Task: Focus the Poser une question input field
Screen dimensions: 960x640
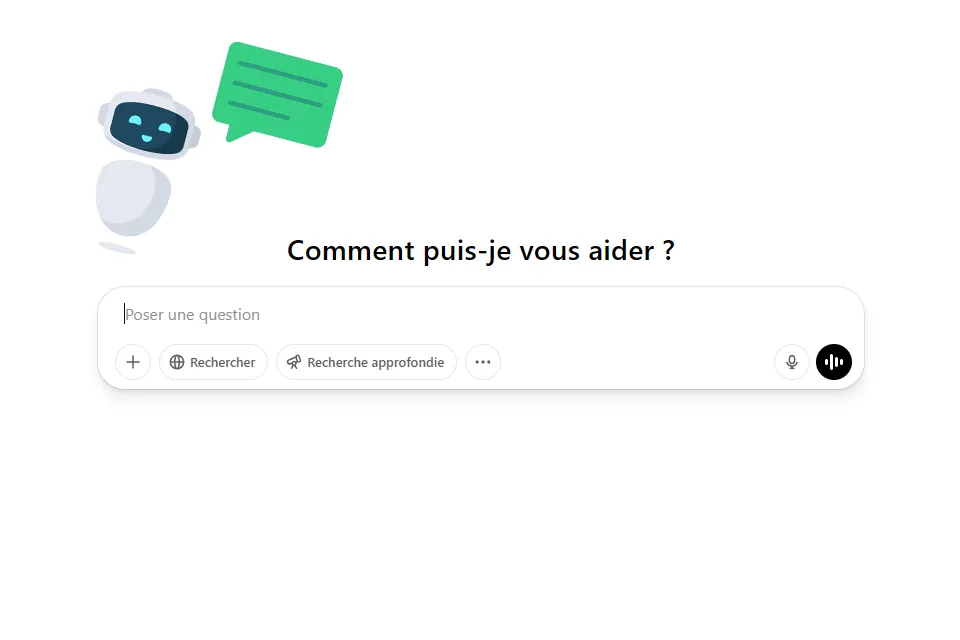Action: coord(481,314)
